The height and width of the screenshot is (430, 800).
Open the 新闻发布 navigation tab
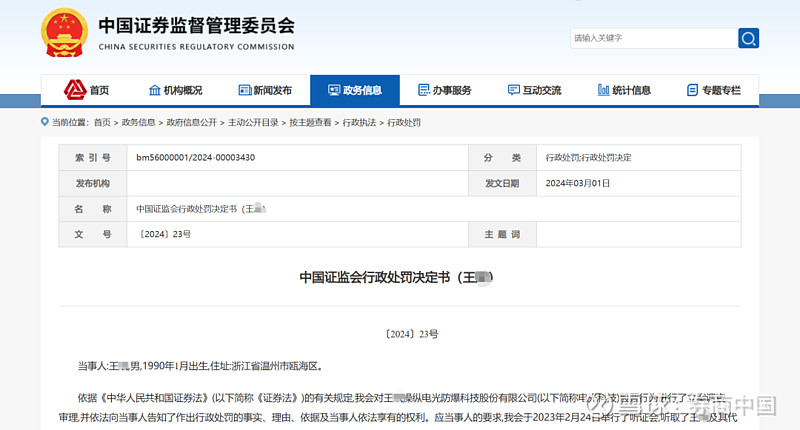[x=265, y=90]
